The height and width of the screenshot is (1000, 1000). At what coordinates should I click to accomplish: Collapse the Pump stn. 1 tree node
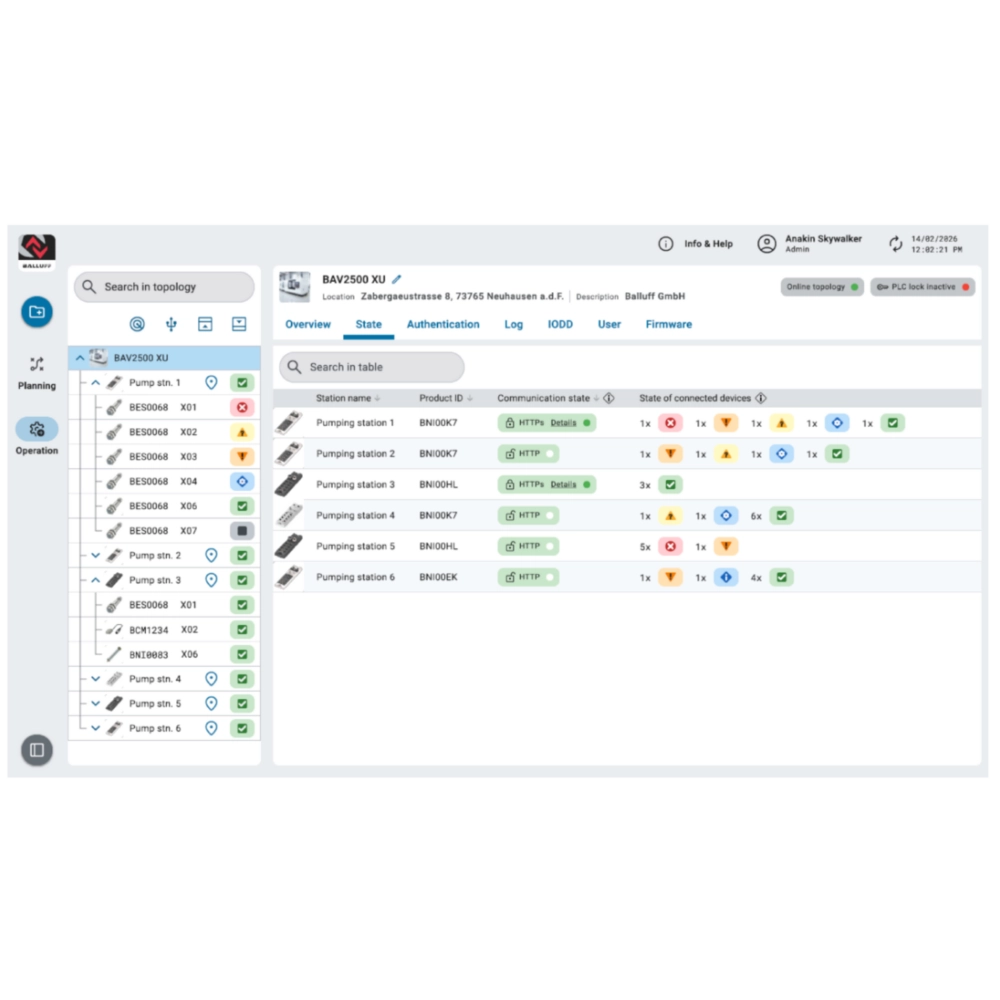point(96,383)
